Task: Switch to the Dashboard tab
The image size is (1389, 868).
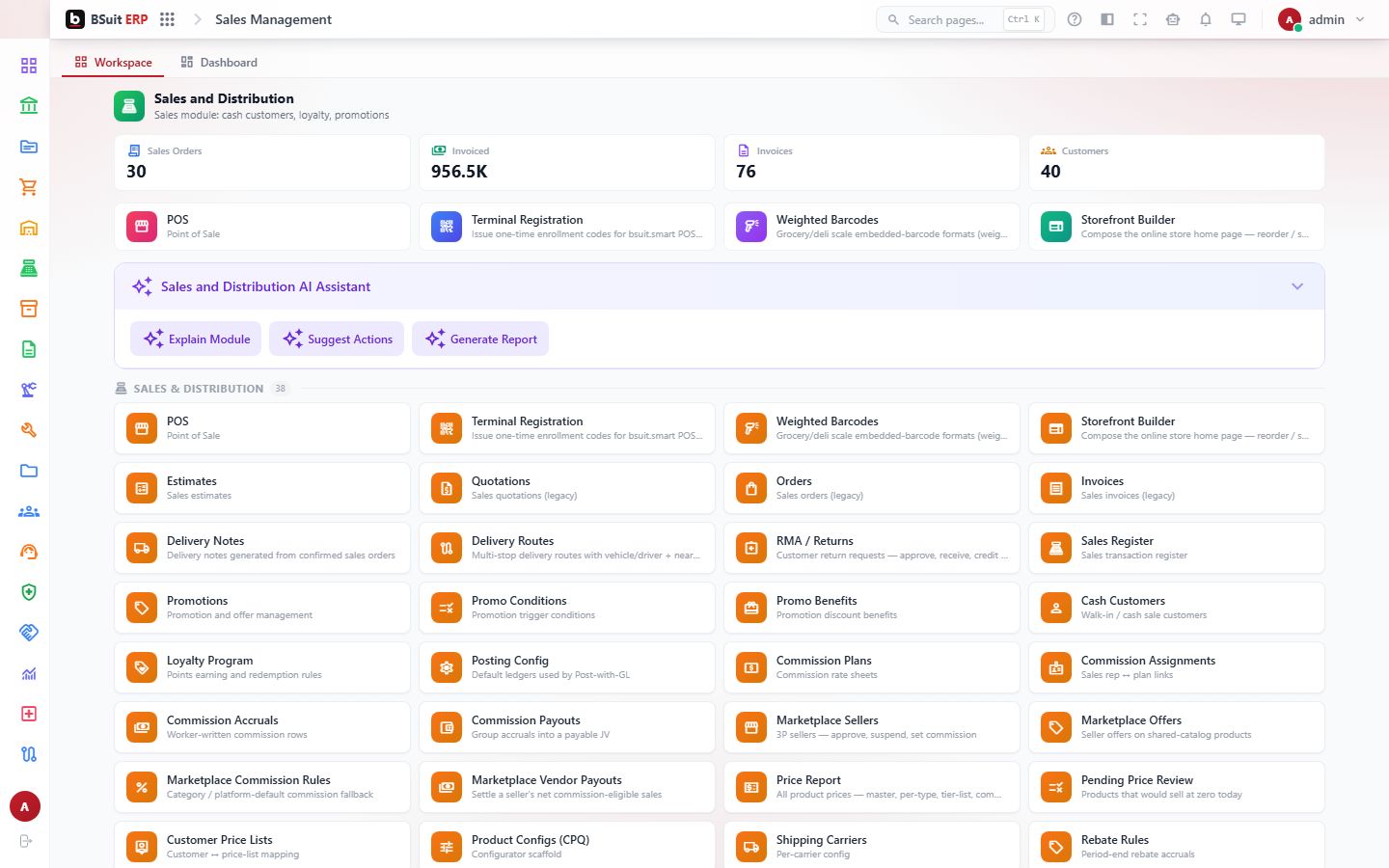Action: coord(219,63)
